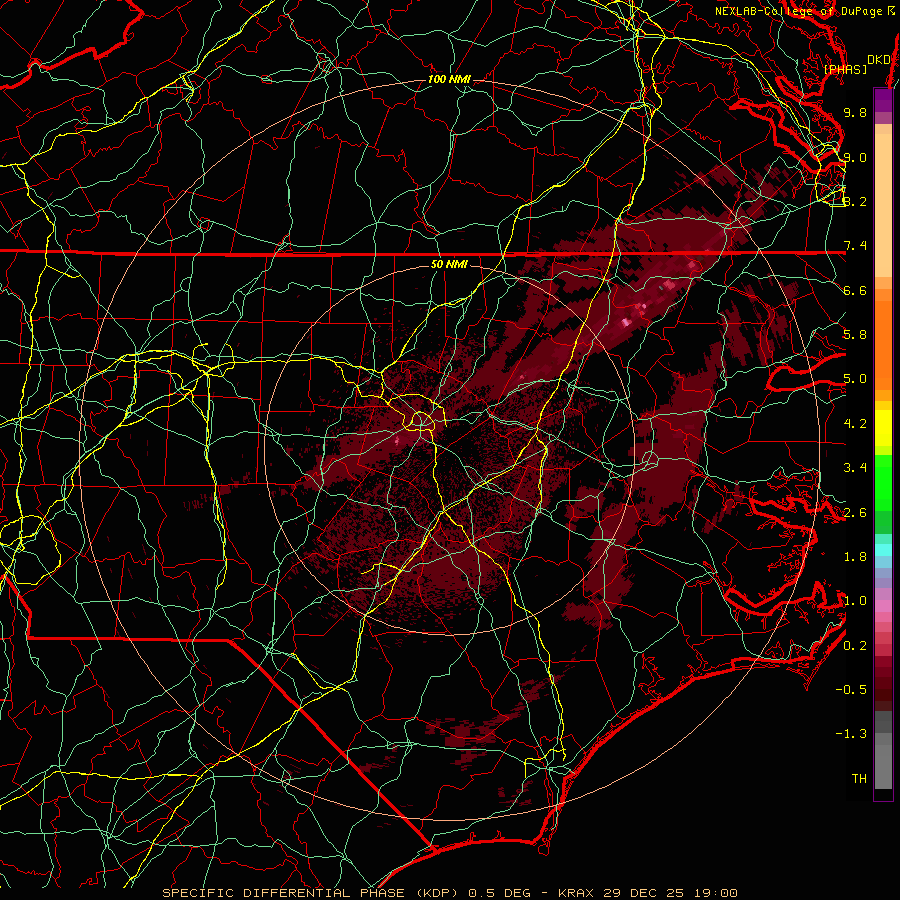
Task: Pick the yellow segment of the color bar
Action: pyautogui.click(x=883, y=428)
